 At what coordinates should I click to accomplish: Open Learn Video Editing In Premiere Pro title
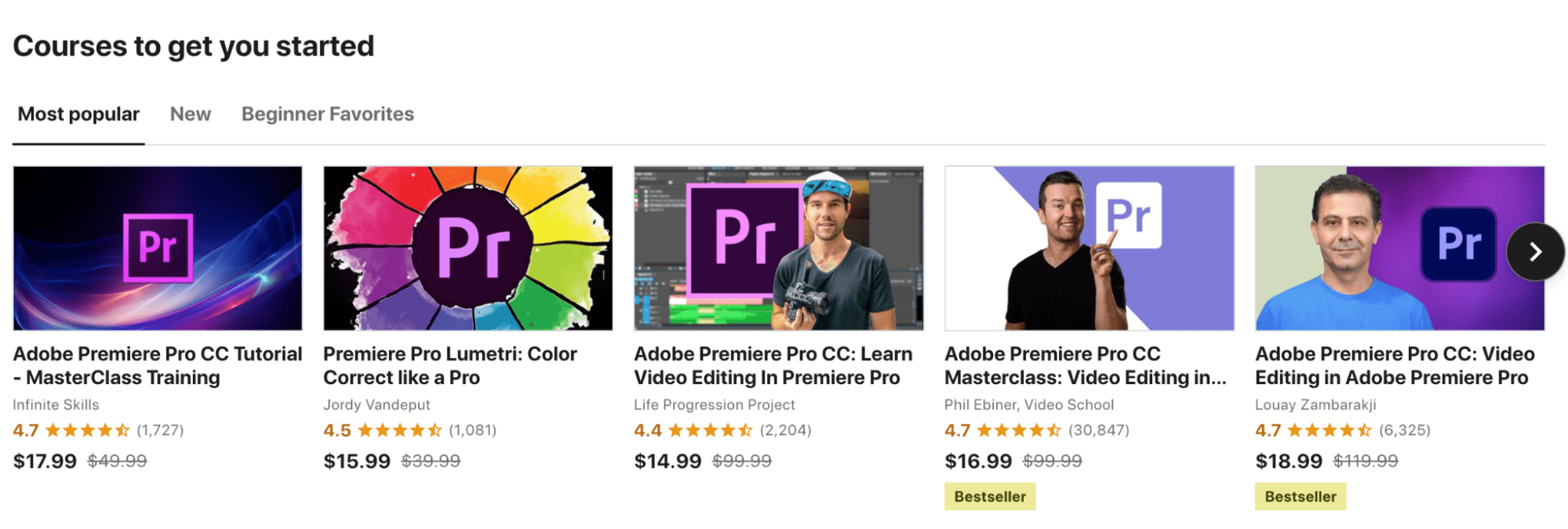click(x=773, y=365)
